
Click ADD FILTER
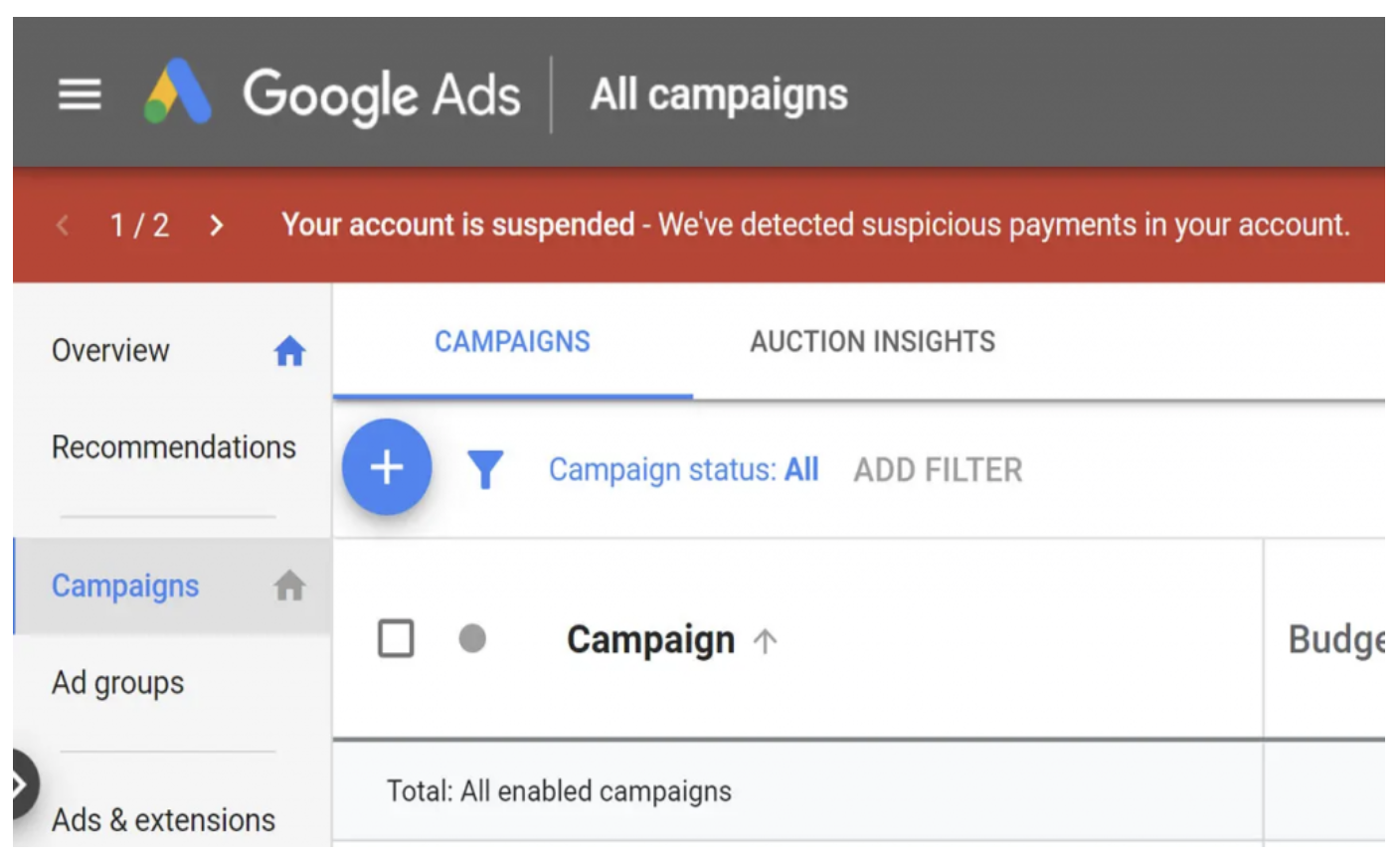[x=938, y=469]
